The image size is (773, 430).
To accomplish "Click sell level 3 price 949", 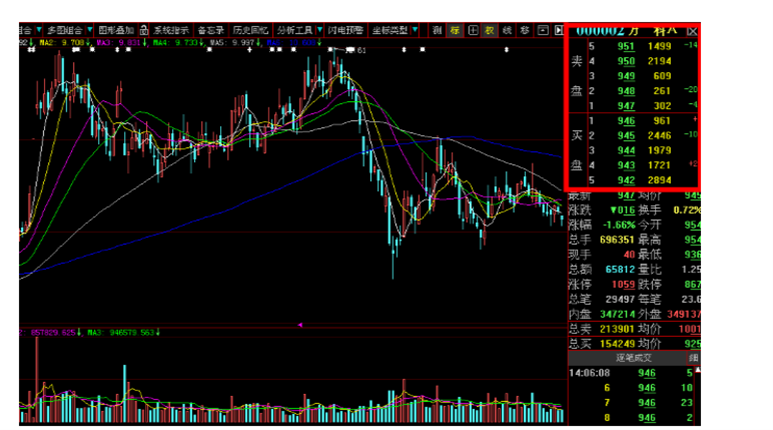I will (626, 76).
